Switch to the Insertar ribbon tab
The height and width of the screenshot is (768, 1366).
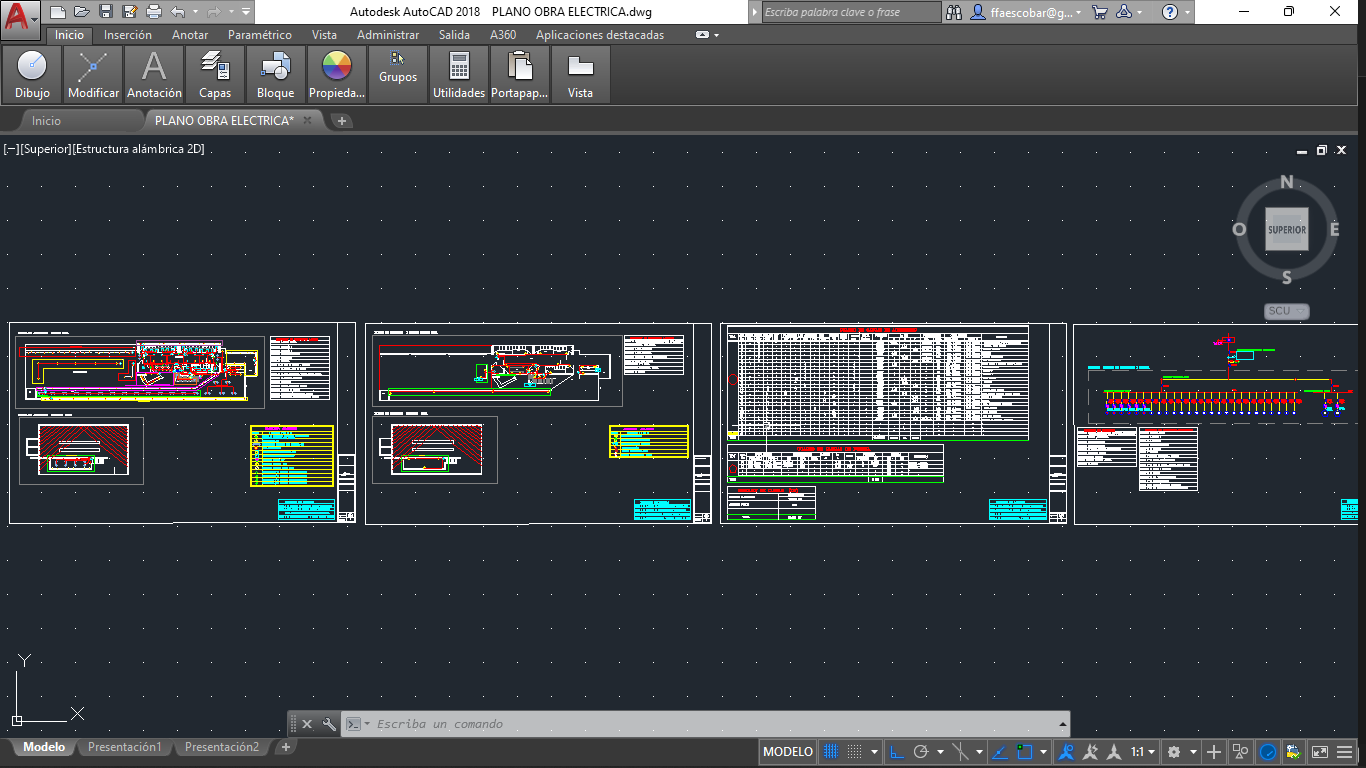[128, 35]
